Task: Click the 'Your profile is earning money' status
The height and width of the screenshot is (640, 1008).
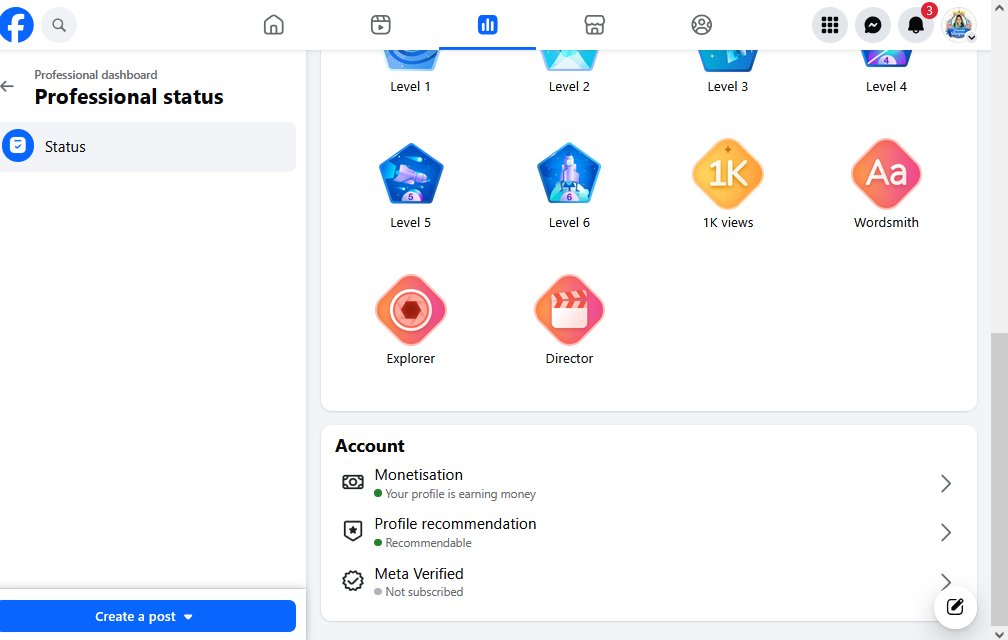Action: 460,494
